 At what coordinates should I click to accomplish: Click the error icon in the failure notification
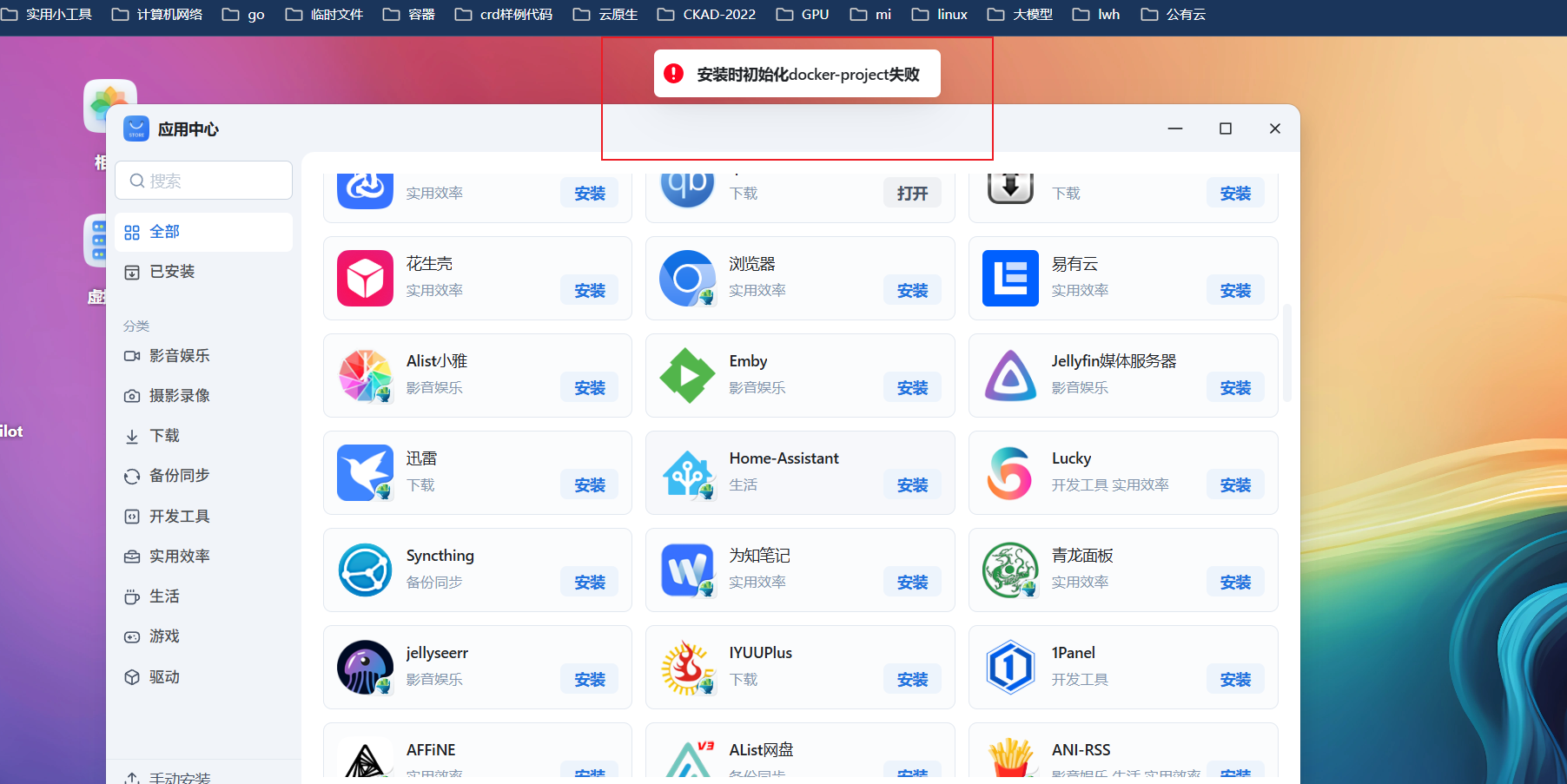coord(673,74)
